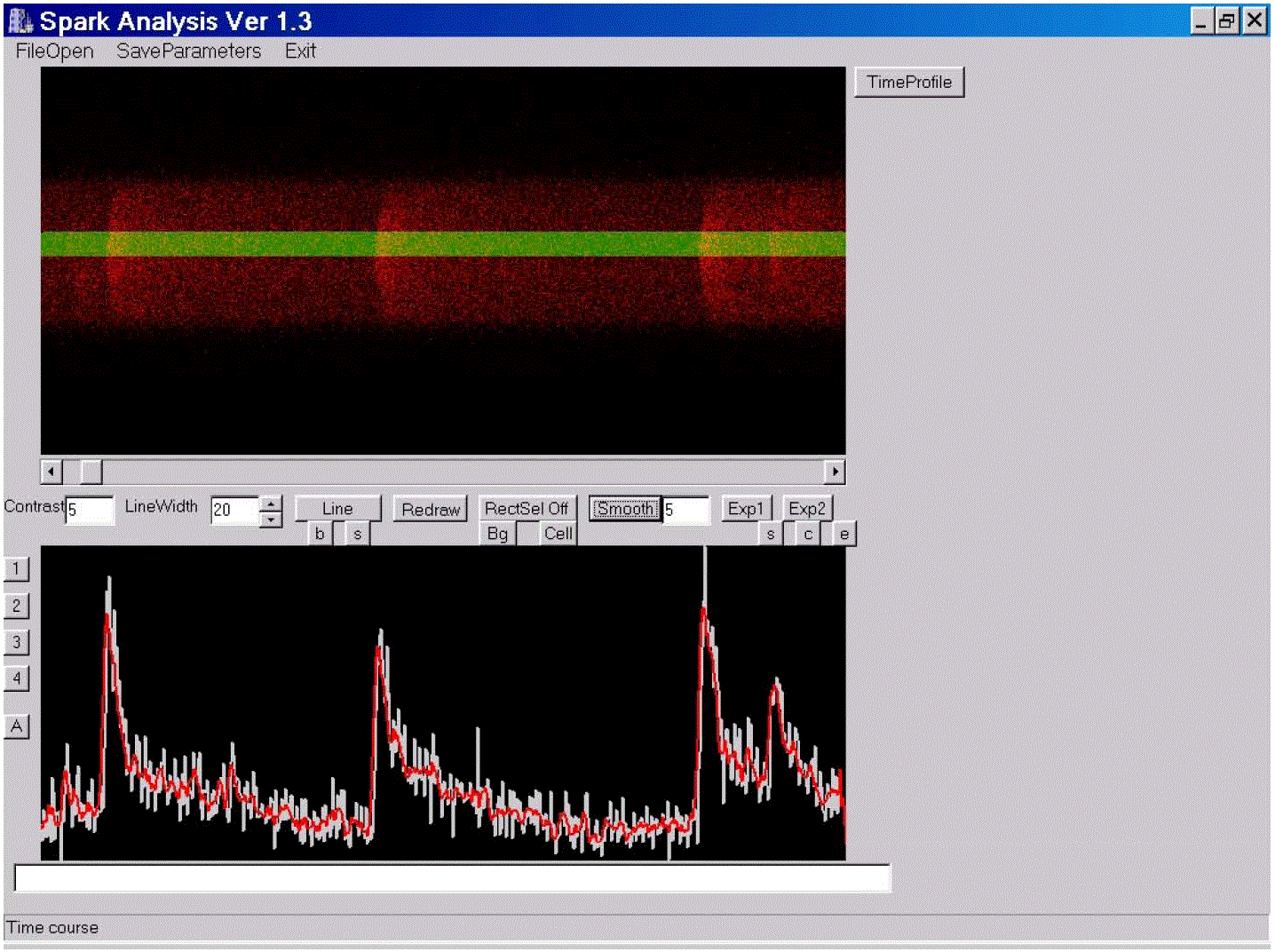Click into the Contrast input field
1275x952 pixels.
click(x=90, y=511)
